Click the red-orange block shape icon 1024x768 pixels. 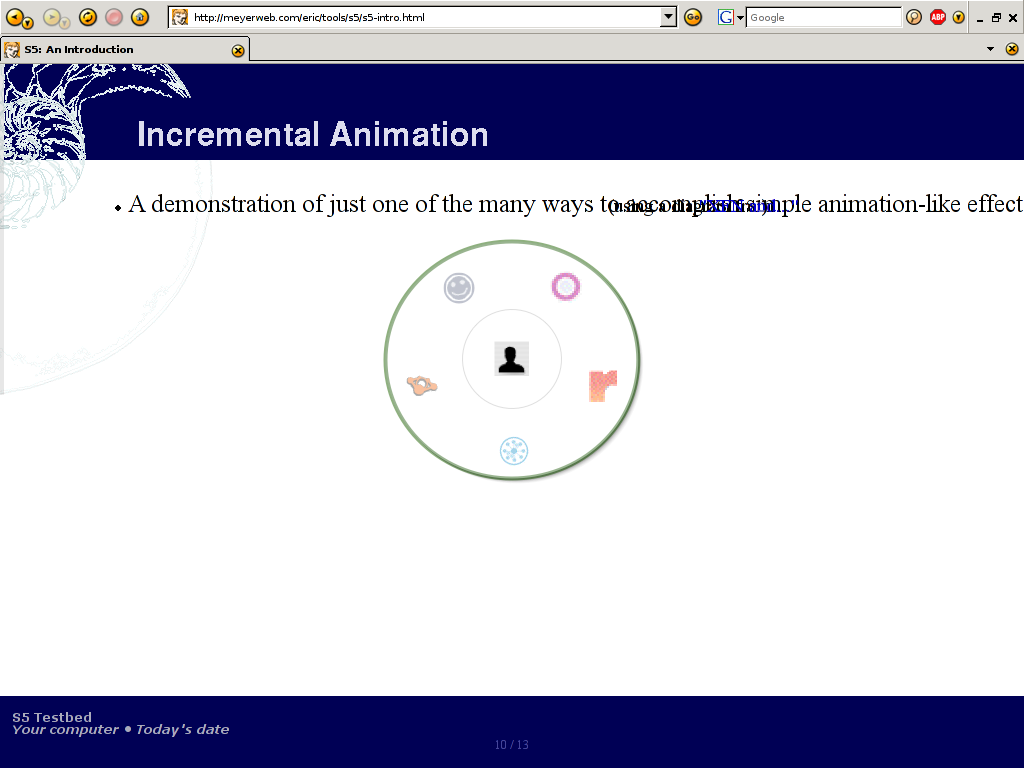[x=602, y=385]
